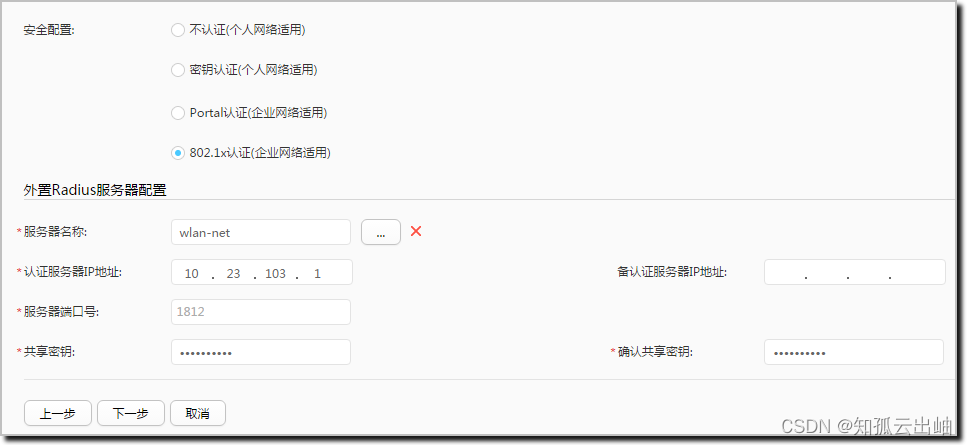Click the IP octet showing 103

[275, 273]
